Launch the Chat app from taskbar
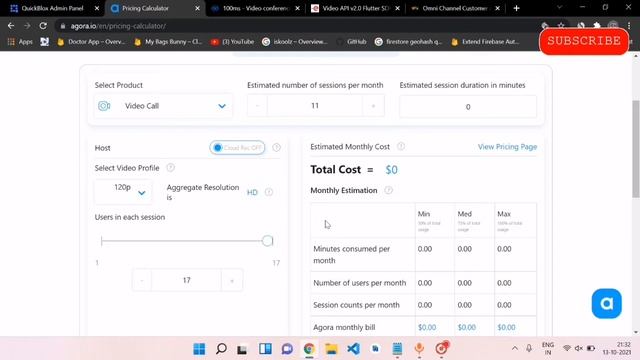Screen dimensions: 640x360 [287, 349]
